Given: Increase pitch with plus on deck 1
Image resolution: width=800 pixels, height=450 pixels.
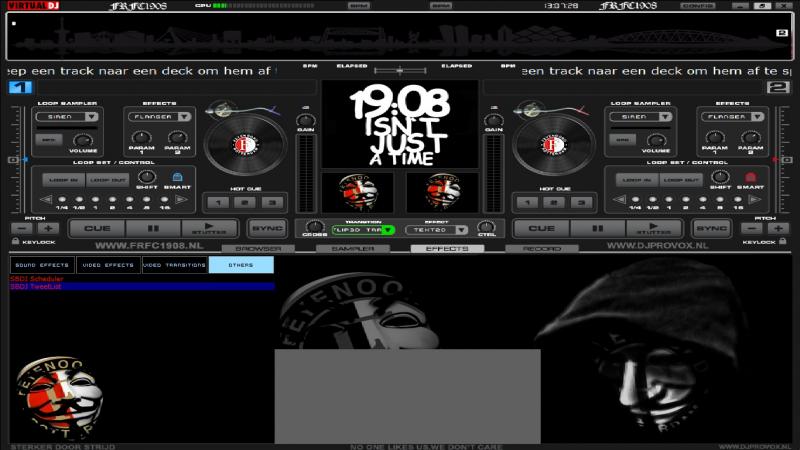Looking at the screenshot, I should tap(48, 228).
